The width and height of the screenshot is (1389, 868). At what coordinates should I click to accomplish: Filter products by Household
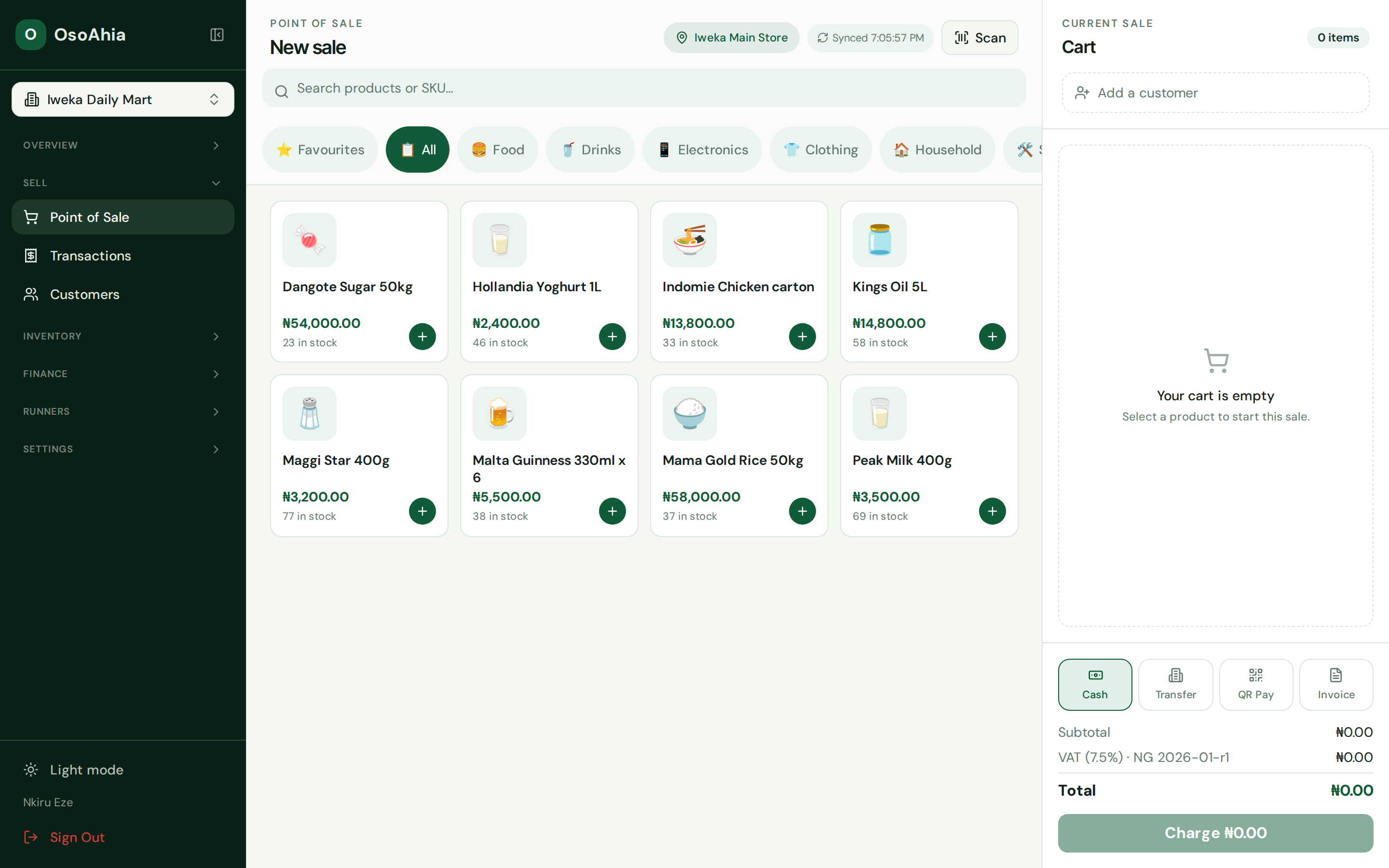[937, 150]
